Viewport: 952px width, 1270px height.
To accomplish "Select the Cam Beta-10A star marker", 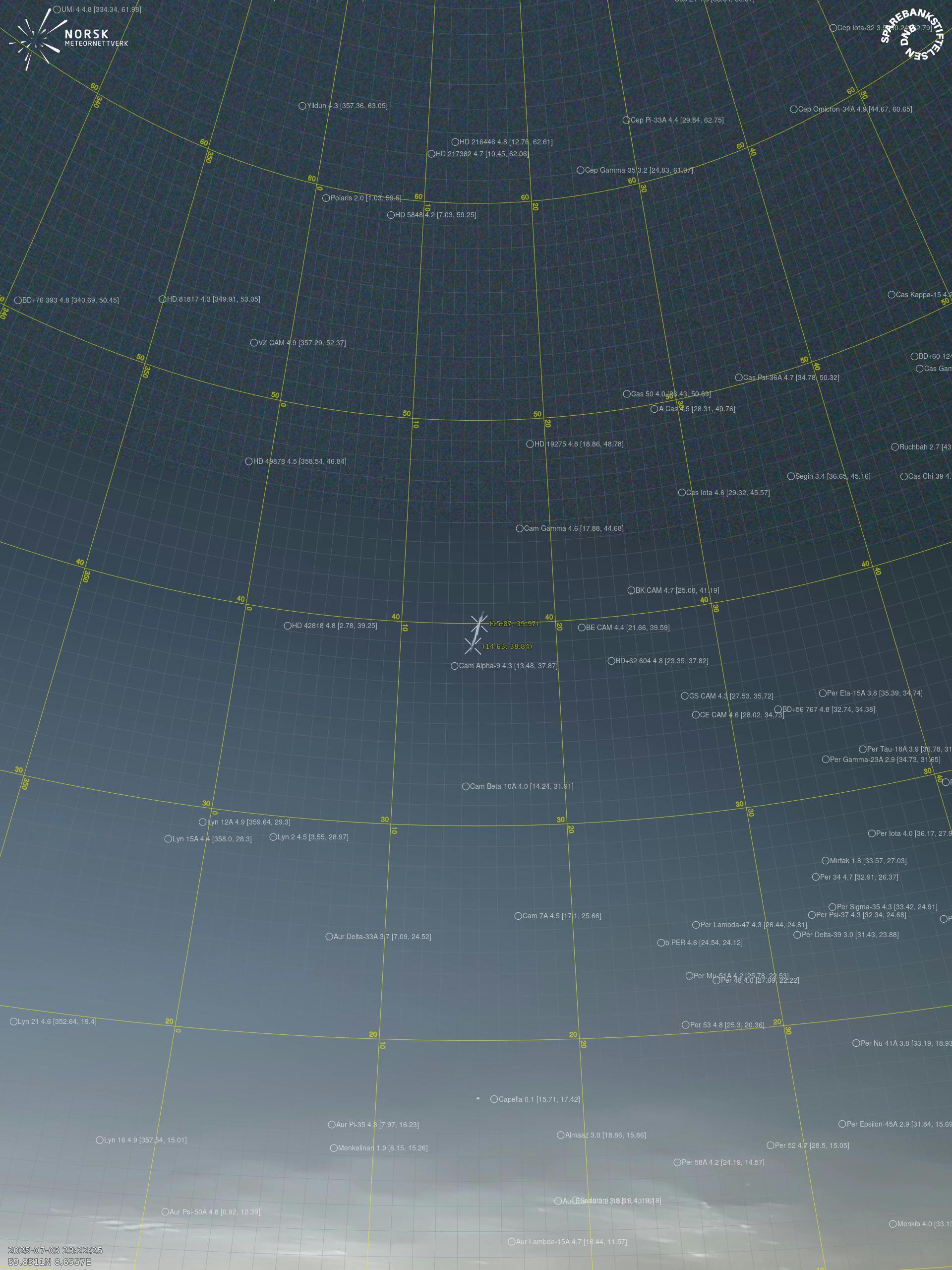I will pyautogui.click(x=466, y=787).
